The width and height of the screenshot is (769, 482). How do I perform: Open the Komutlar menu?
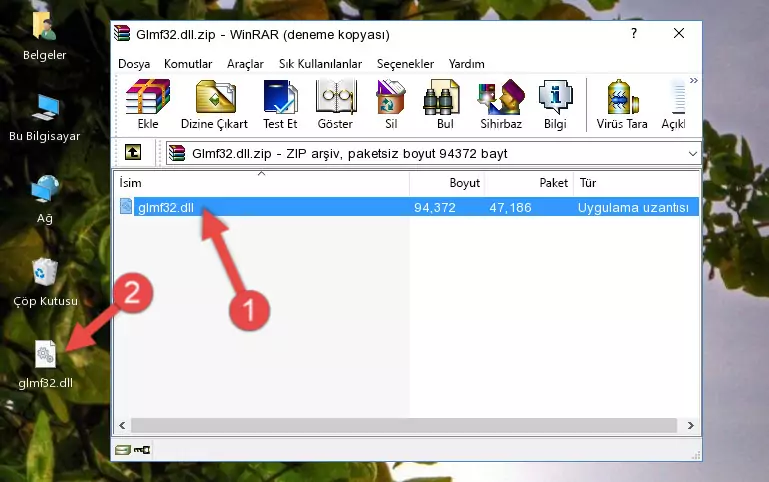pyautogui.click(x=188, y=64)
